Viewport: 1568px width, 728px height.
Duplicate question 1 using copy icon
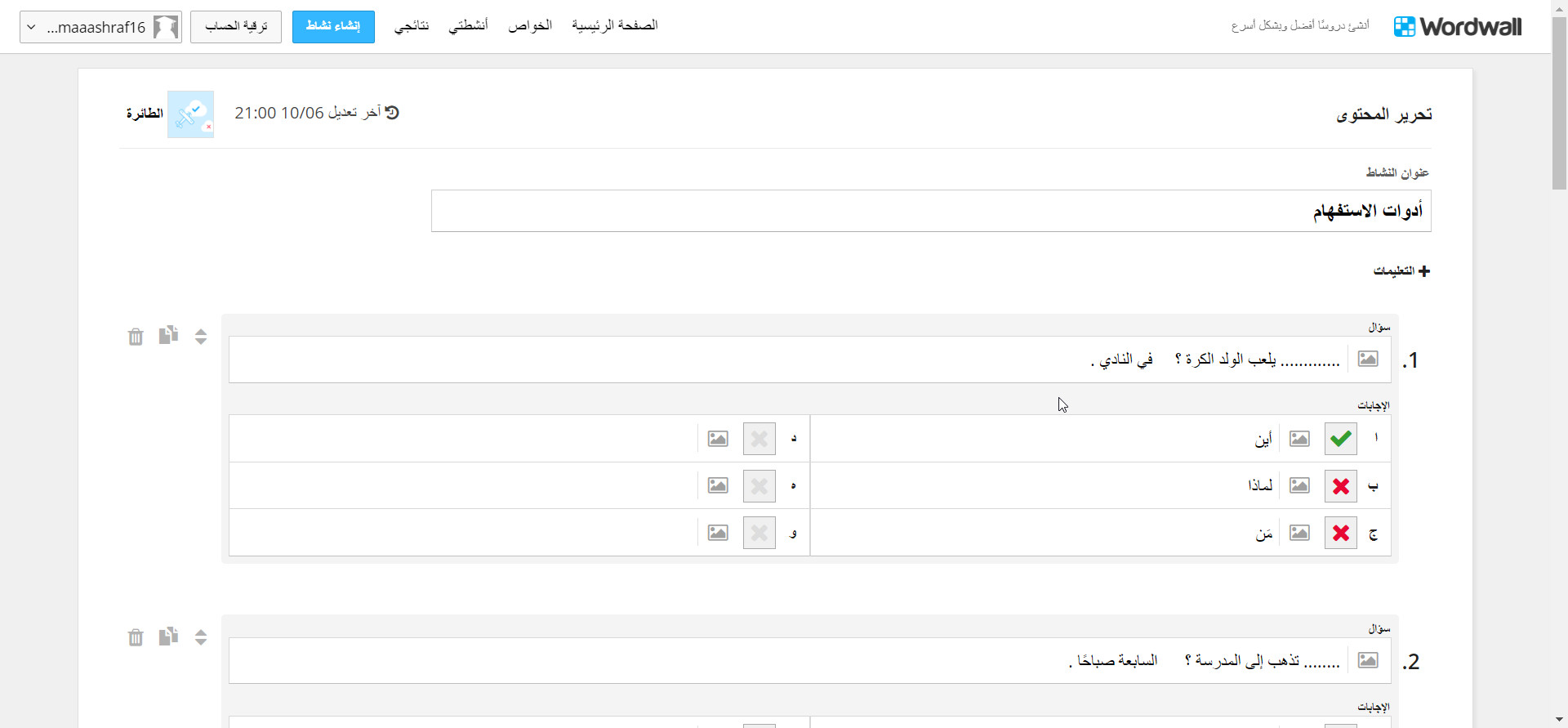coord(168,335)
